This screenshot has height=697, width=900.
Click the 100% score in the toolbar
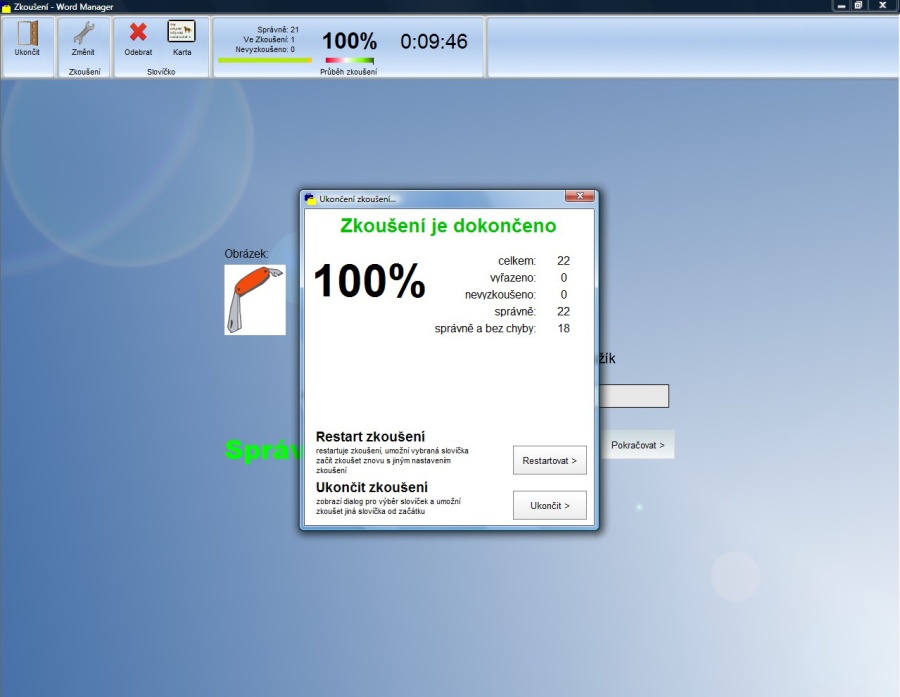(349, 41)
